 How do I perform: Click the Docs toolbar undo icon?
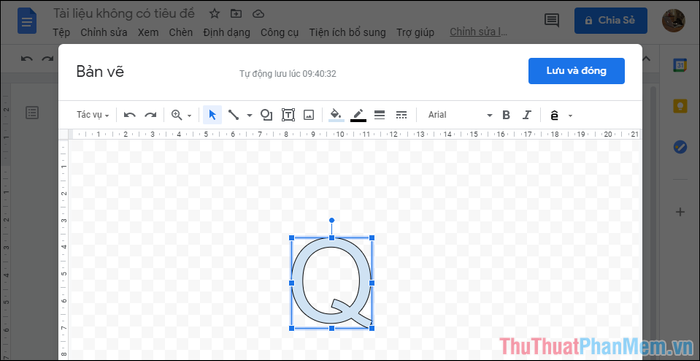[27, 59]
